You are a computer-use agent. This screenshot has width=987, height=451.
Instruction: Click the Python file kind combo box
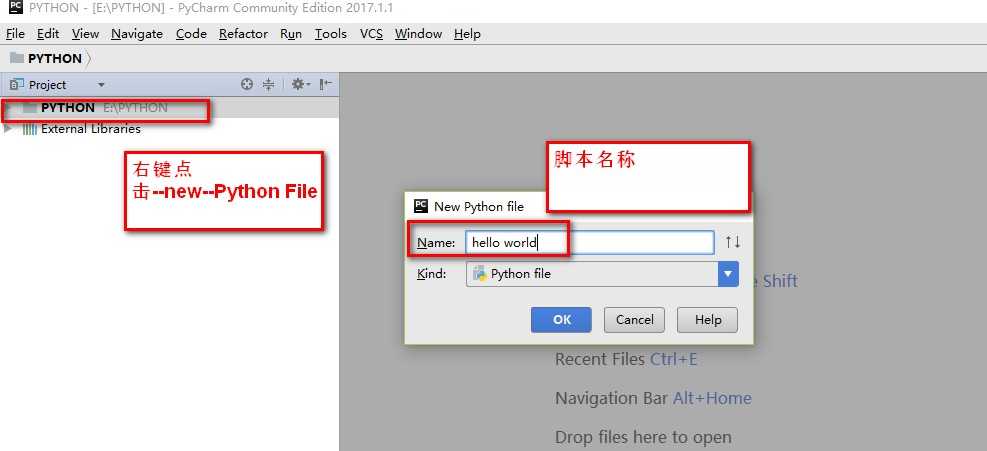coord(602,274)
